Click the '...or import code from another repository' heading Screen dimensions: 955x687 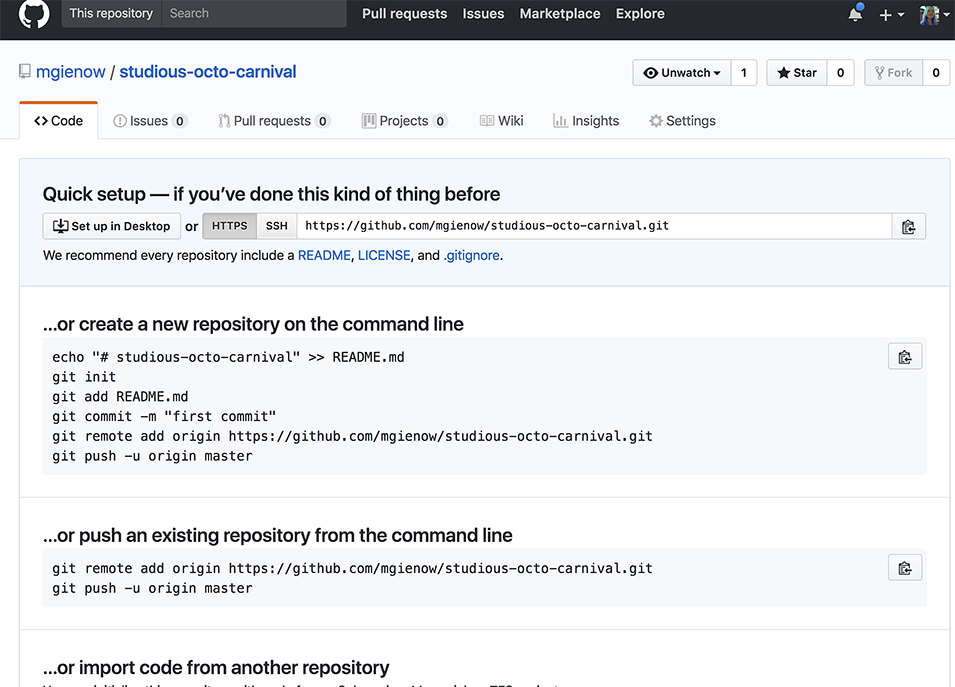[216, 668]
